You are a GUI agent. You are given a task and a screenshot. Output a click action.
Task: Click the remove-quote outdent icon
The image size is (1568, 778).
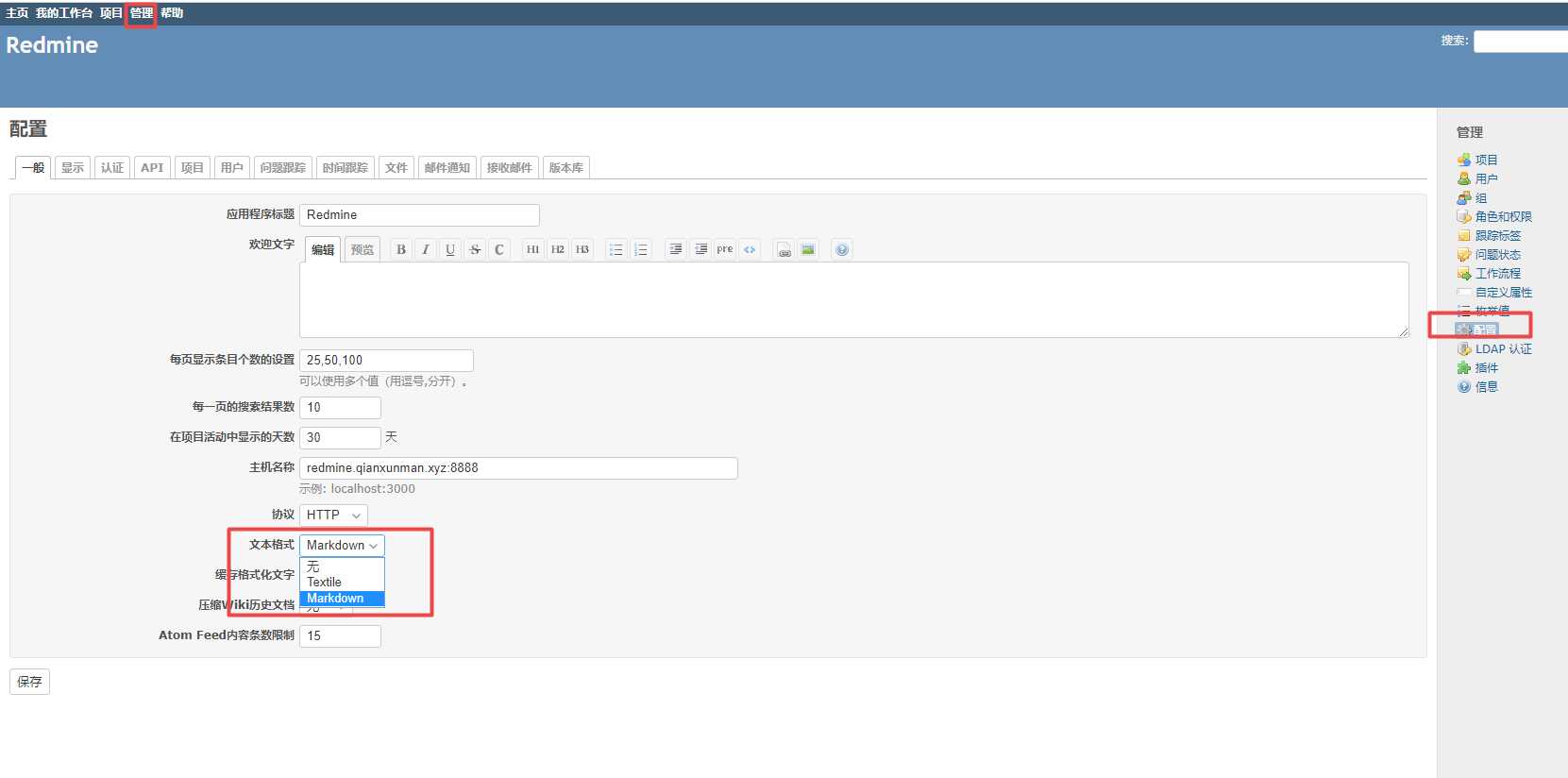click(x=700, y=249)
